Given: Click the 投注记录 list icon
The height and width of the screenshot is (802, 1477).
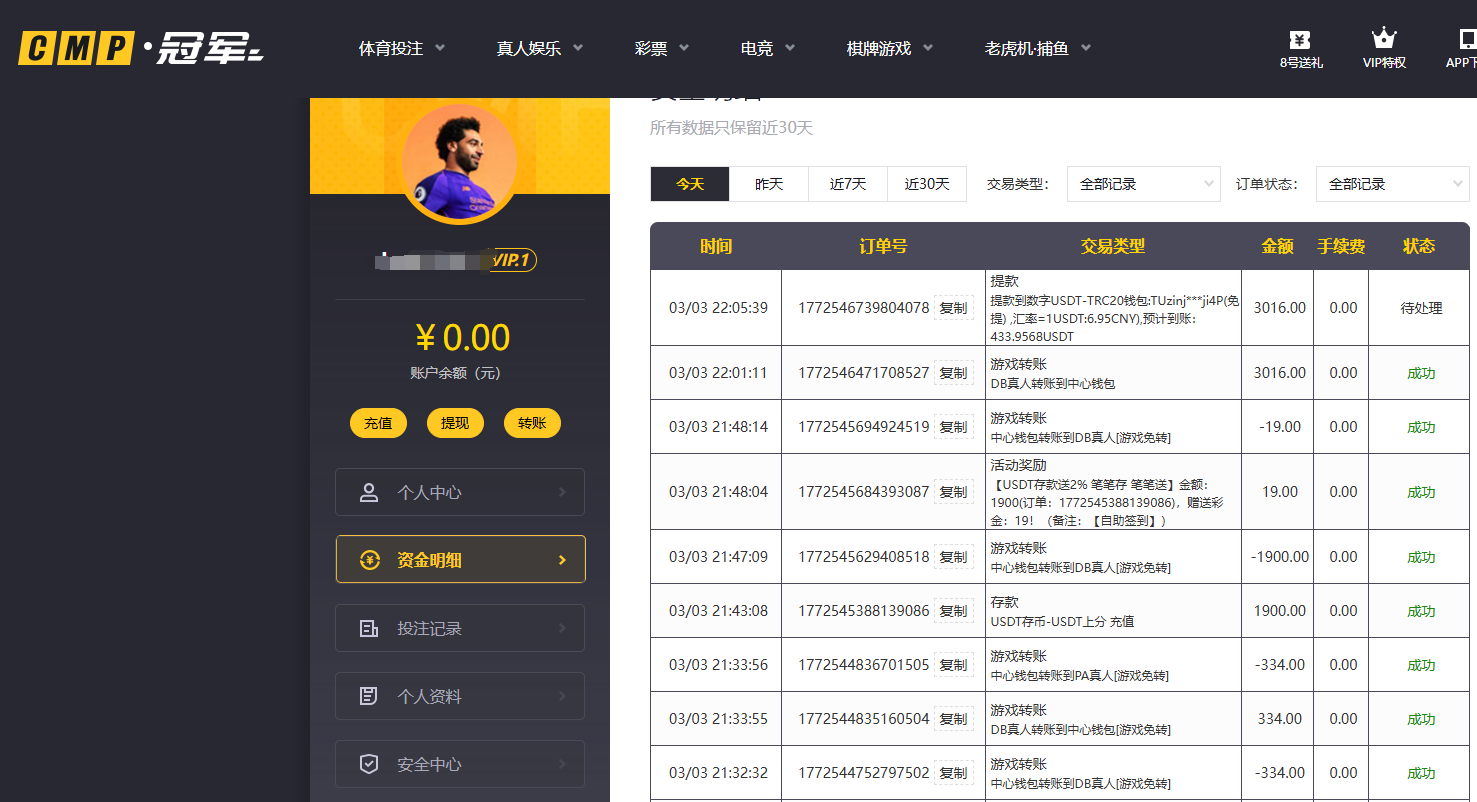Looking at the screenshot, I should tap(369, 628).
